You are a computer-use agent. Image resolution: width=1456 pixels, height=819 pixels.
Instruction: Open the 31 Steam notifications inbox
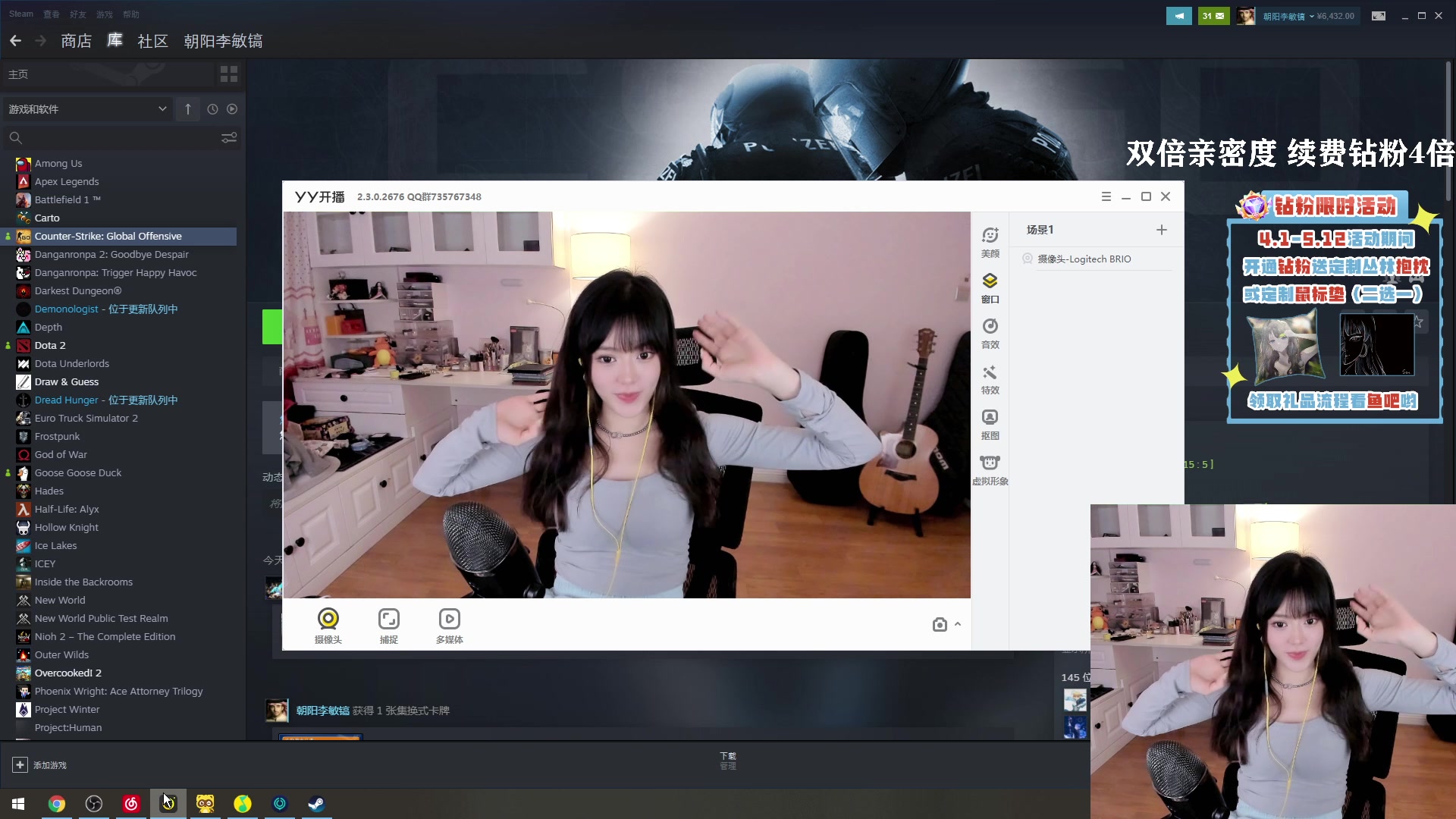[x=1213, y=16]
